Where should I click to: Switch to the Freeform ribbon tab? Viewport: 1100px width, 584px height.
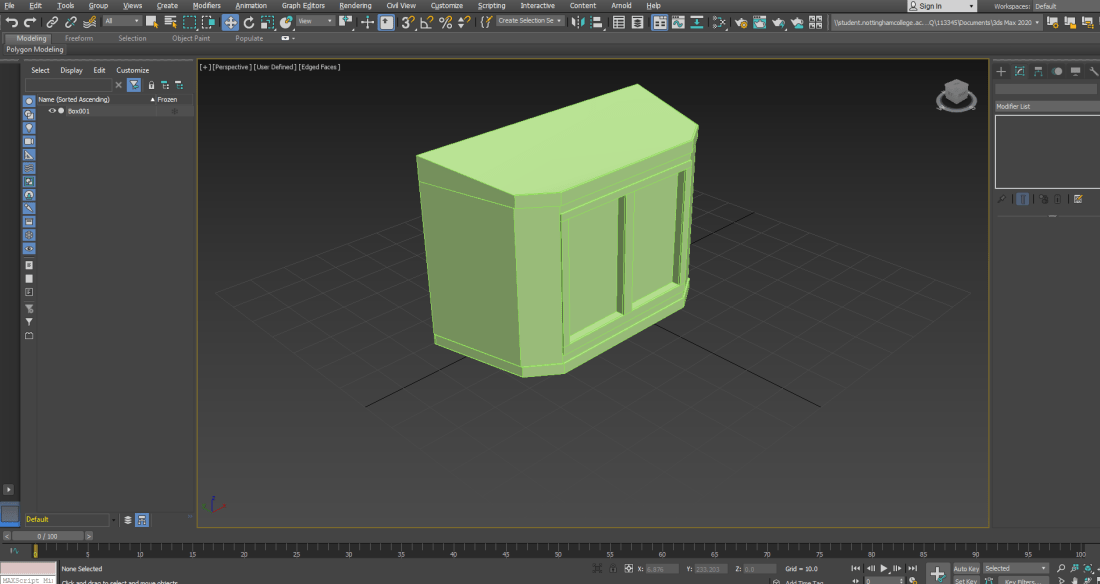point(79,38)
